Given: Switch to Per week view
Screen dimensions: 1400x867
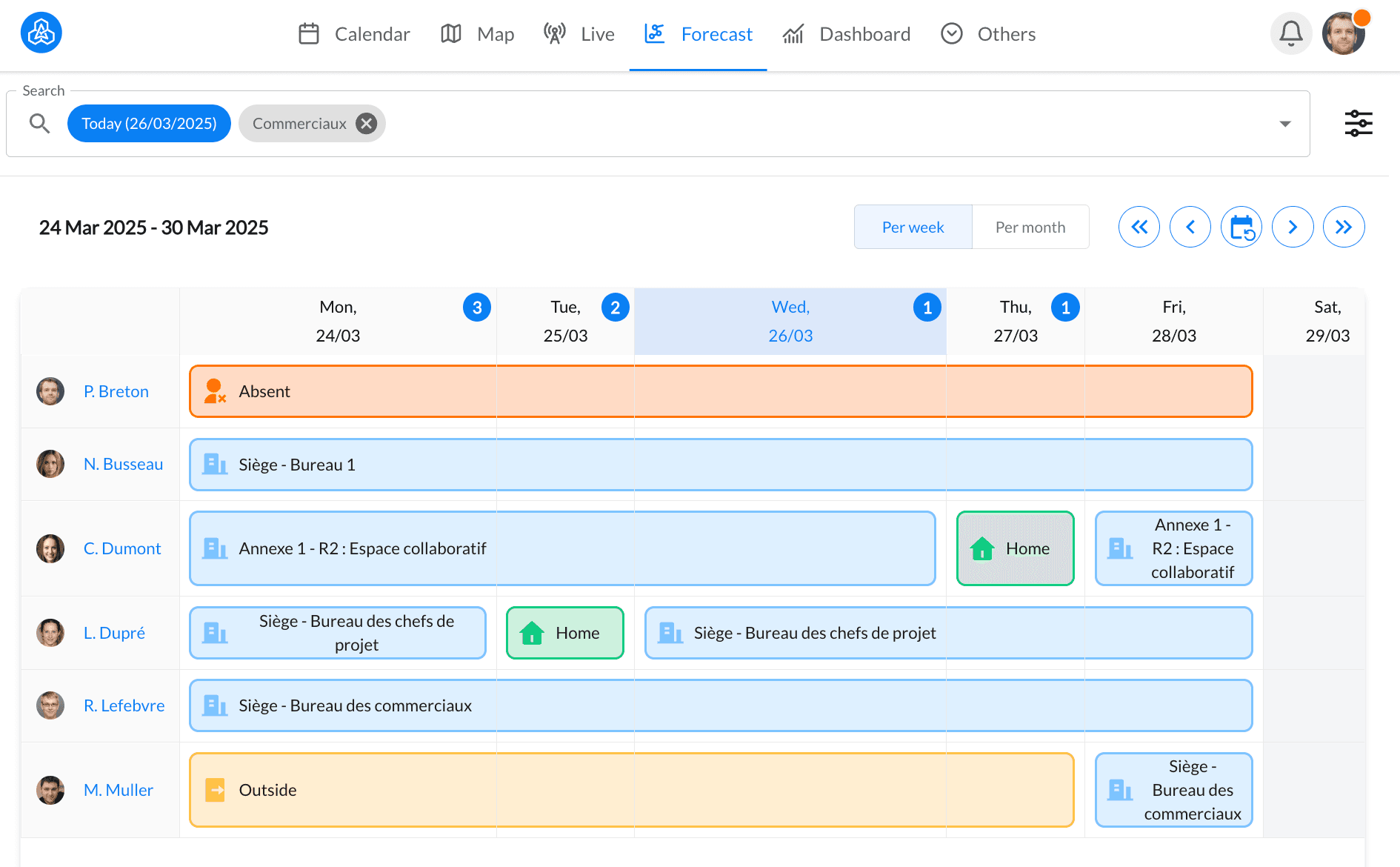Looking at the screenshot, I should [x=913, y=227].
